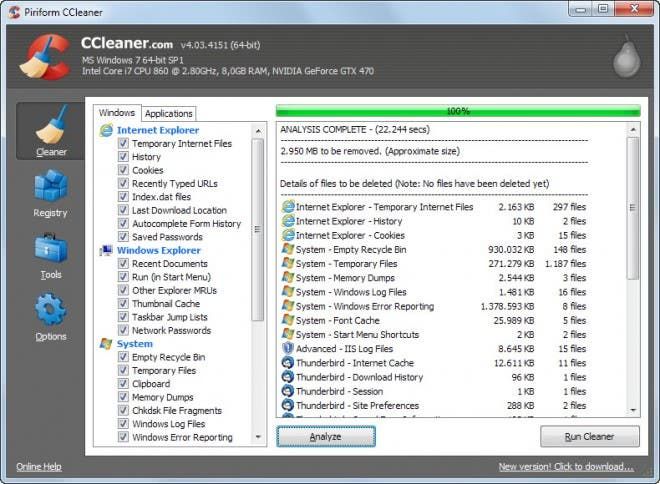Click options list scroll down arrow
The image size is (660, 484).
pyautogui.click(x=258, y=437)
